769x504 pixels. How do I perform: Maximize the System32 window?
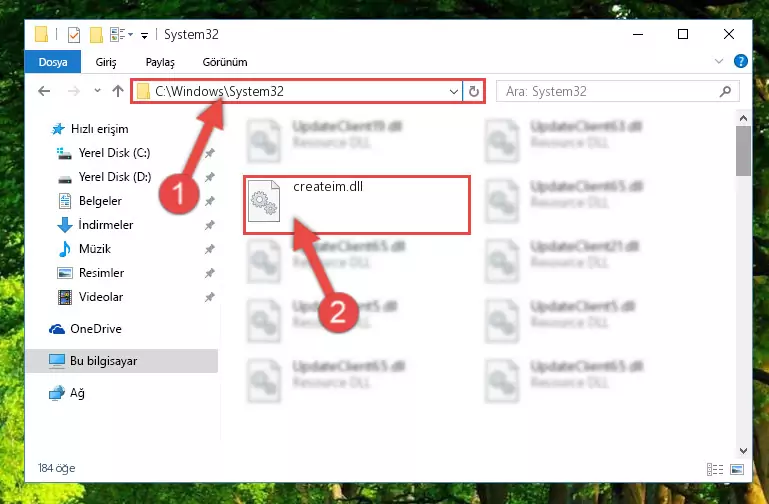[x=683, y=34]
